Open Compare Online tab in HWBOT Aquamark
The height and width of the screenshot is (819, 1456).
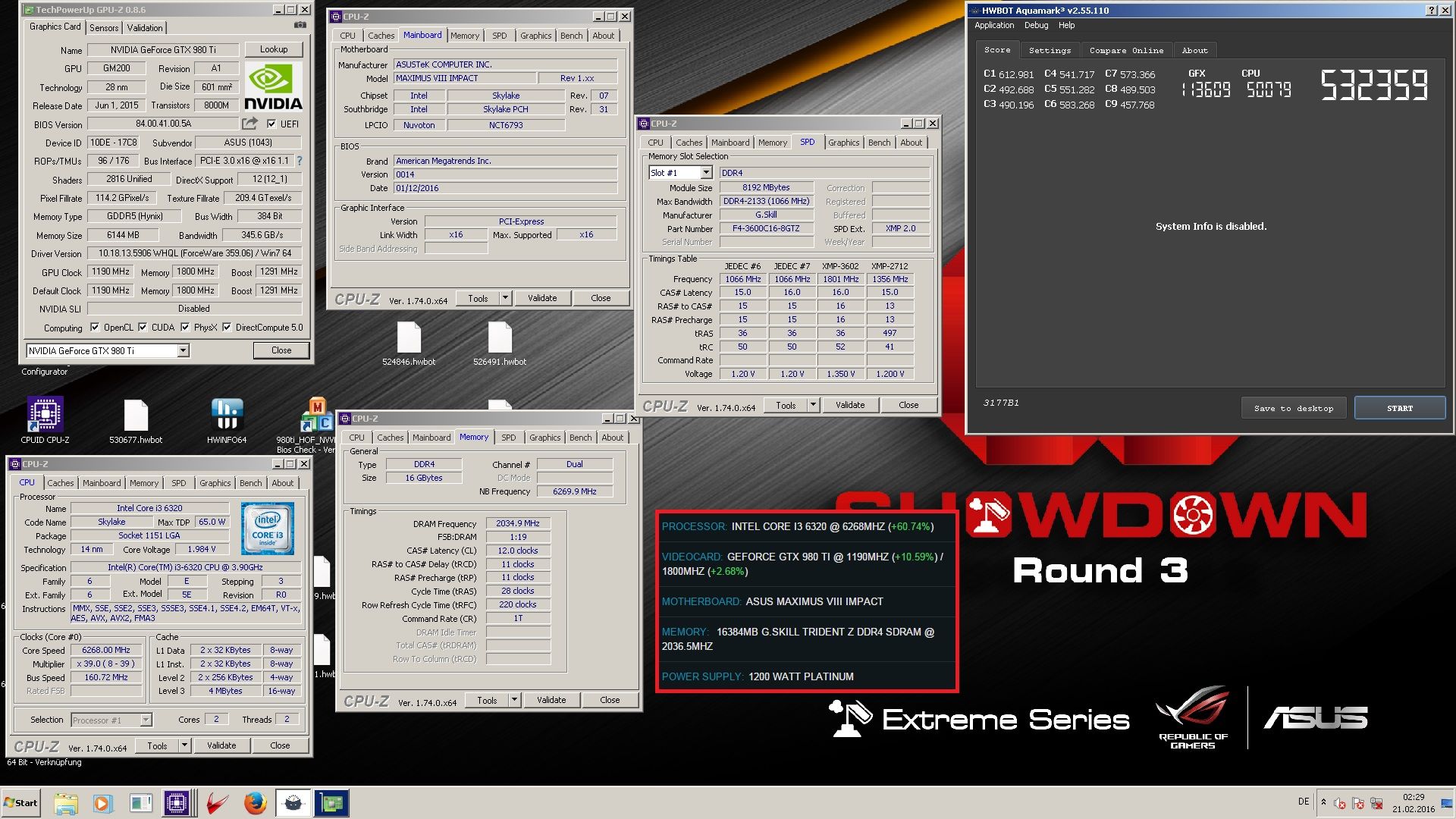pyautogui.click(x=1126, y=50)
